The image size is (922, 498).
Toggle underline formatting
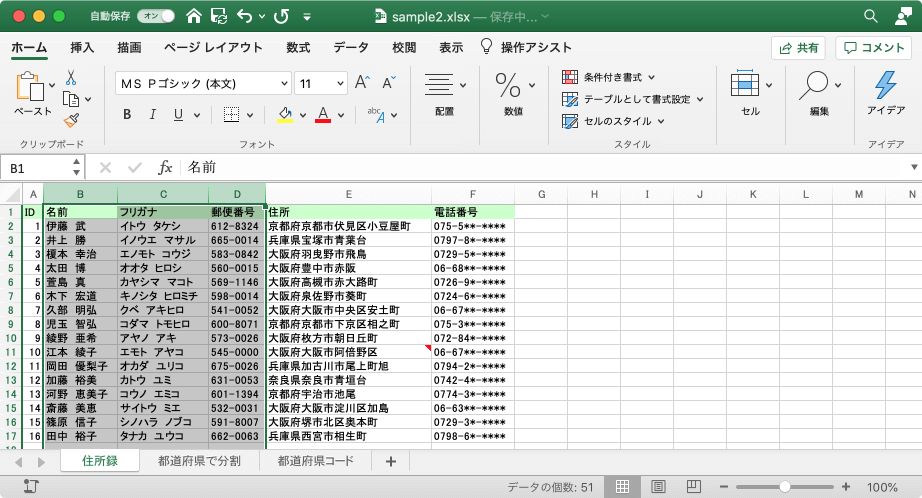[178, 115]
